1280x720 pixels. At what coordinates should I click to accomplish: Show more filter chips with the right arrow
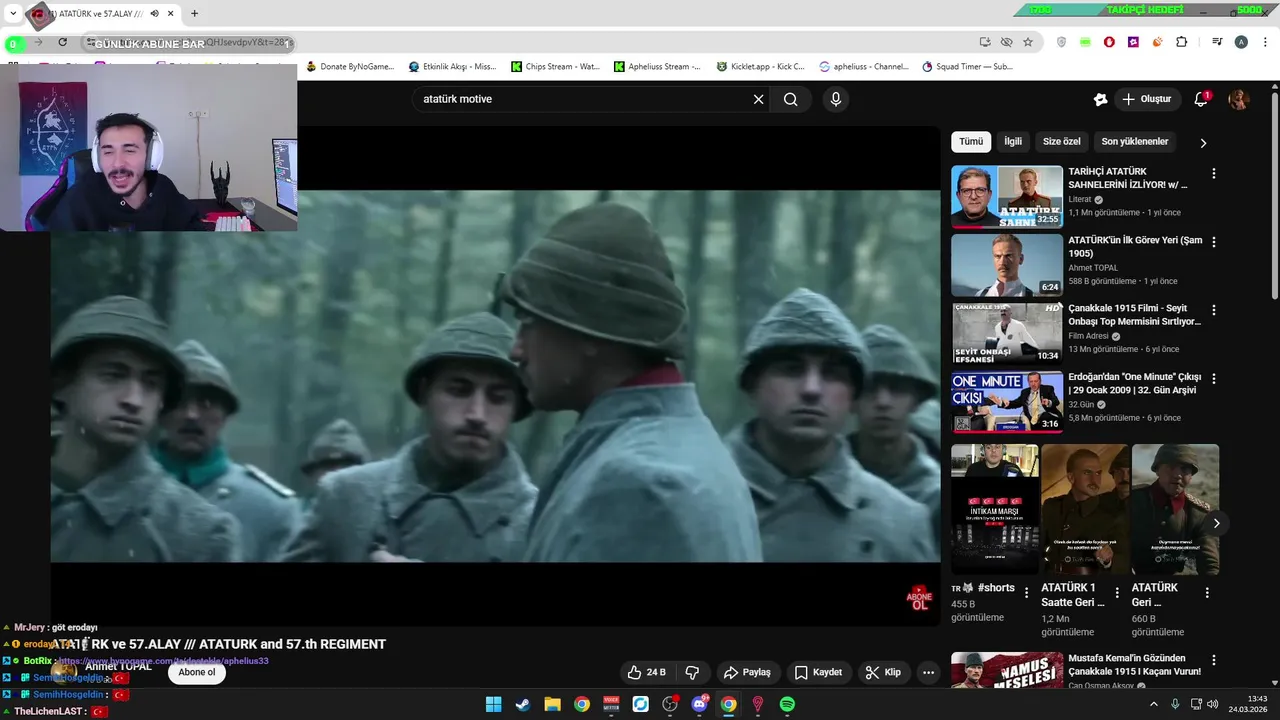pyautogui.click(x=1203, y=143)
